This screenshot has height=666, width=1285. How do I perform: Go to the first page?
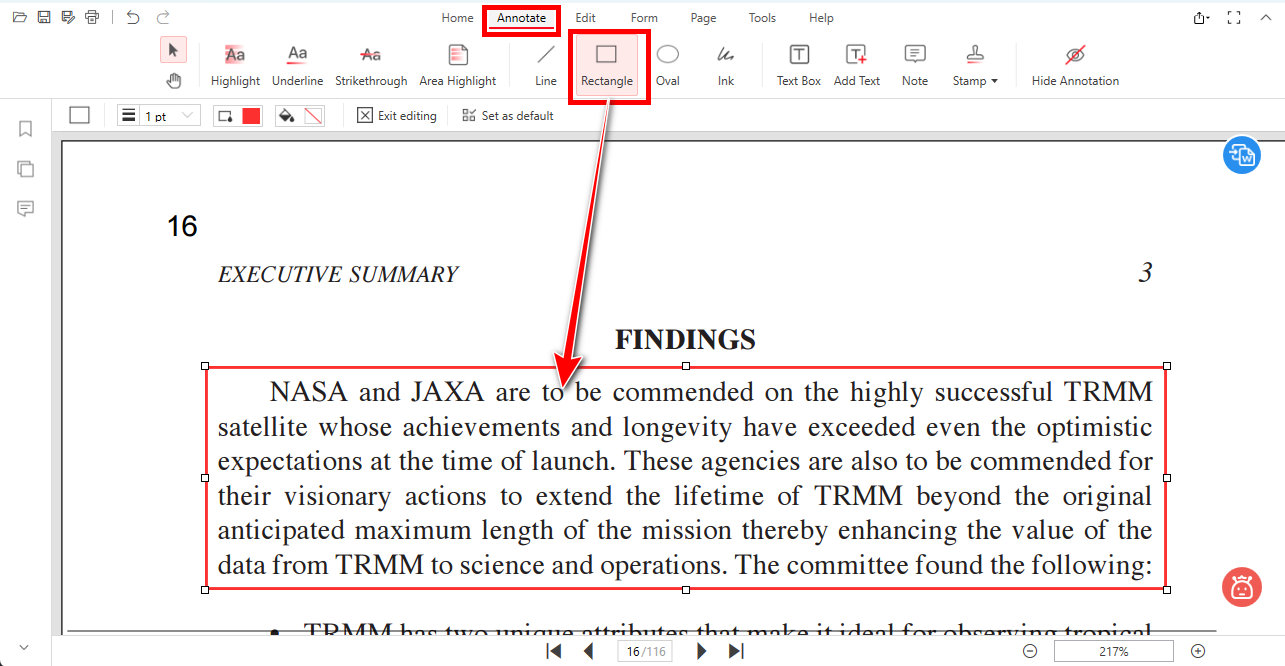pos(554,652)
